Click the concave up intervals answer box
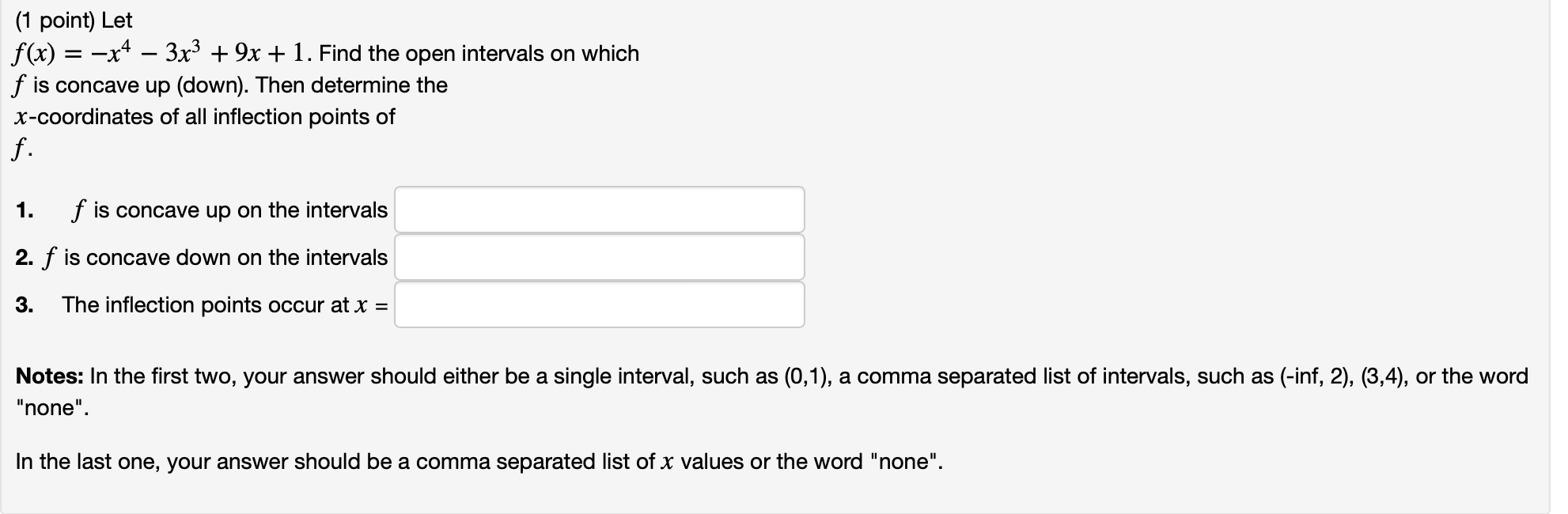The height and width of the screenshot is (514, 1568). [x=600, y=210]
